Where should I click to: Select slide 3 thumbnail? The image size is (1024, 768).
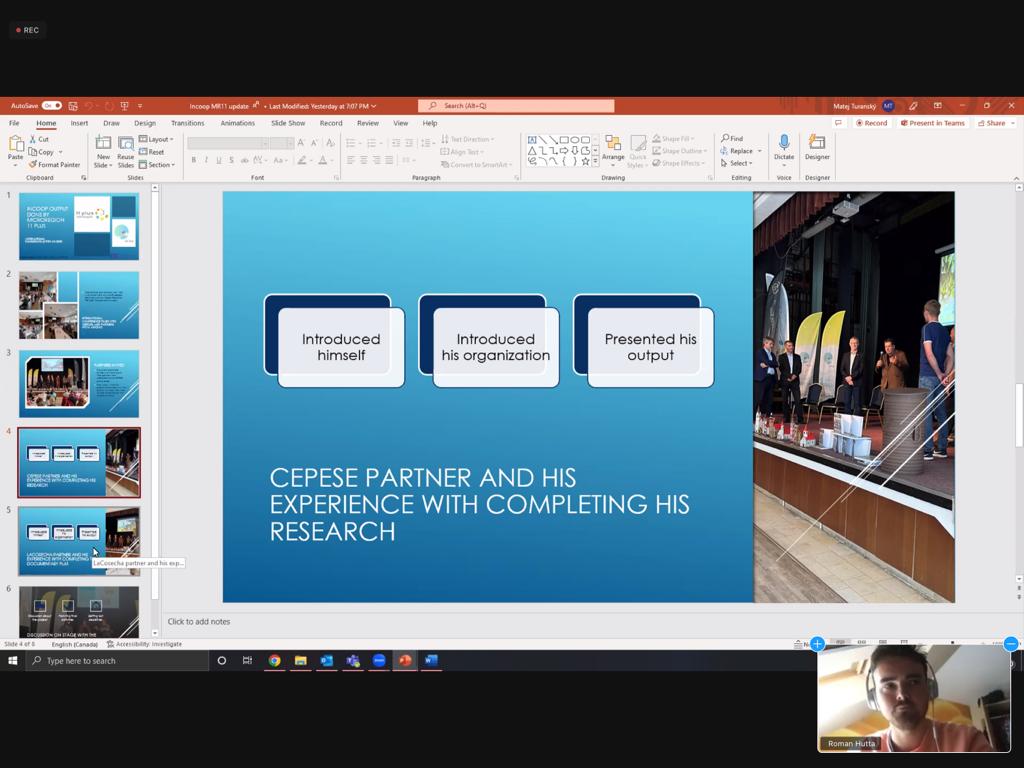[79, 384]
